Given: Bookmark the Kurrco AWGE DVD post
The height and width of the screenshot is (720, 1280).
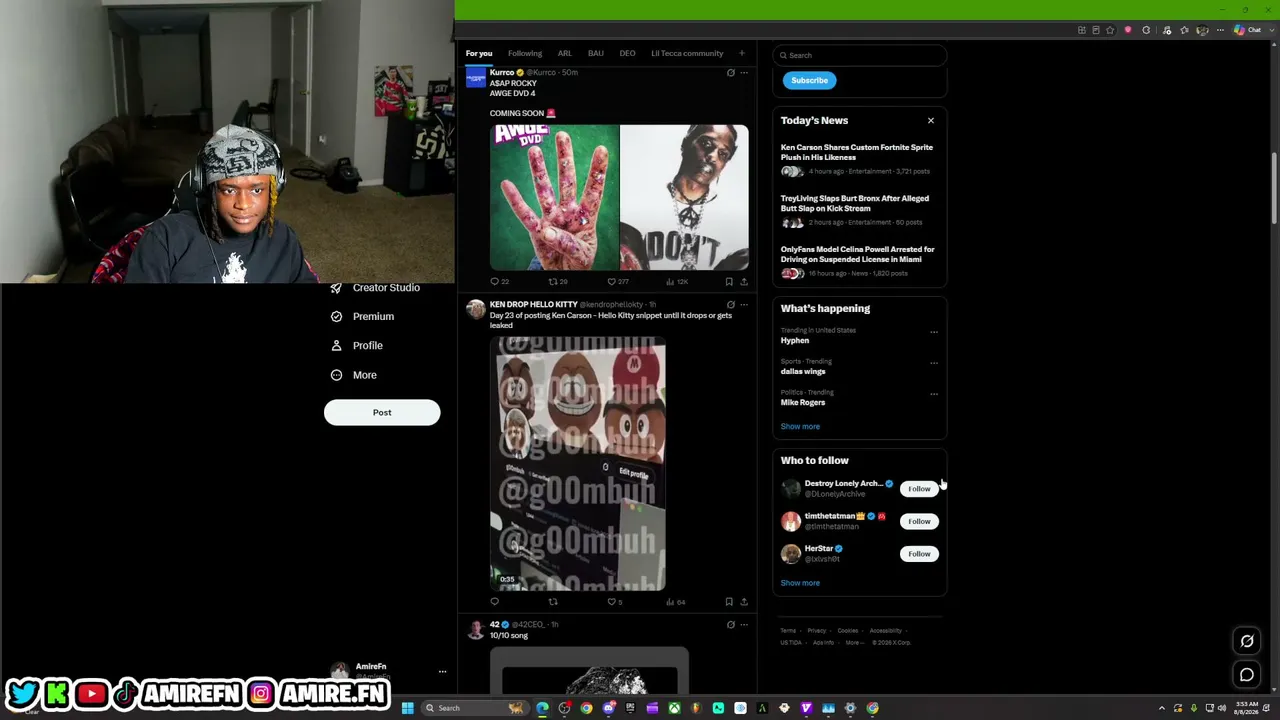Looking at the screenshot, I should point(729,282).
